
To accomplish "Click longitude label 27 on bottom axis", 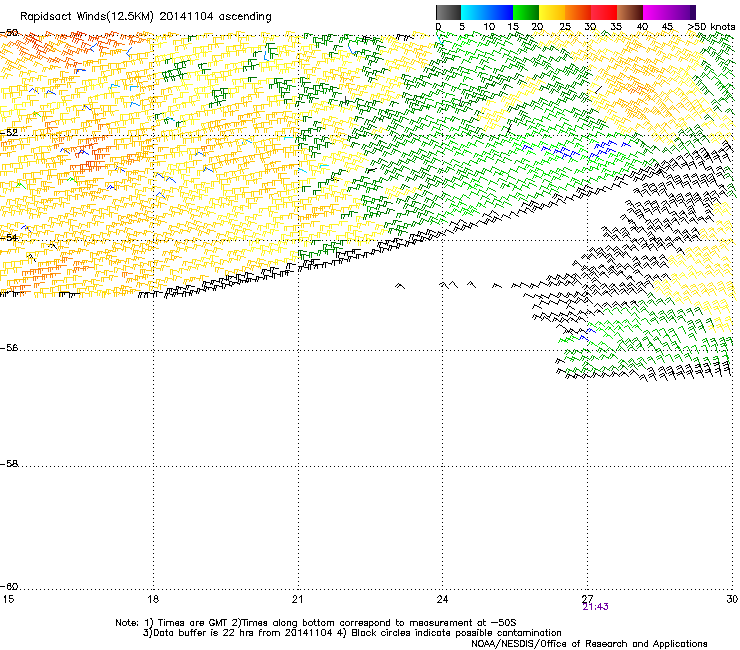I will click(x=587, y=599).
